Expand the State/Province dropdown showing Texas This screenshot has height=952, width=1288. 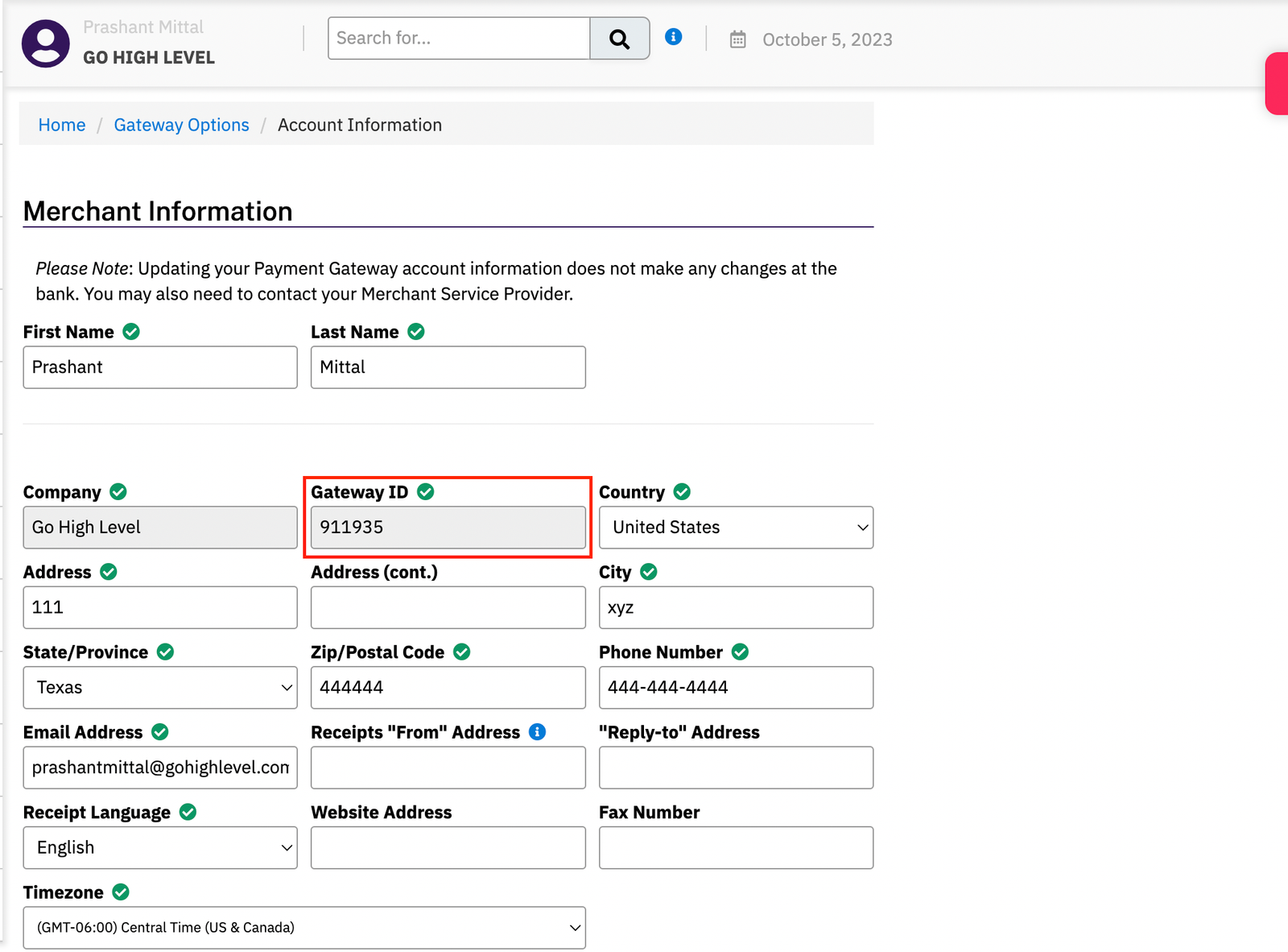pyautogui.click(x=160, y=688)
